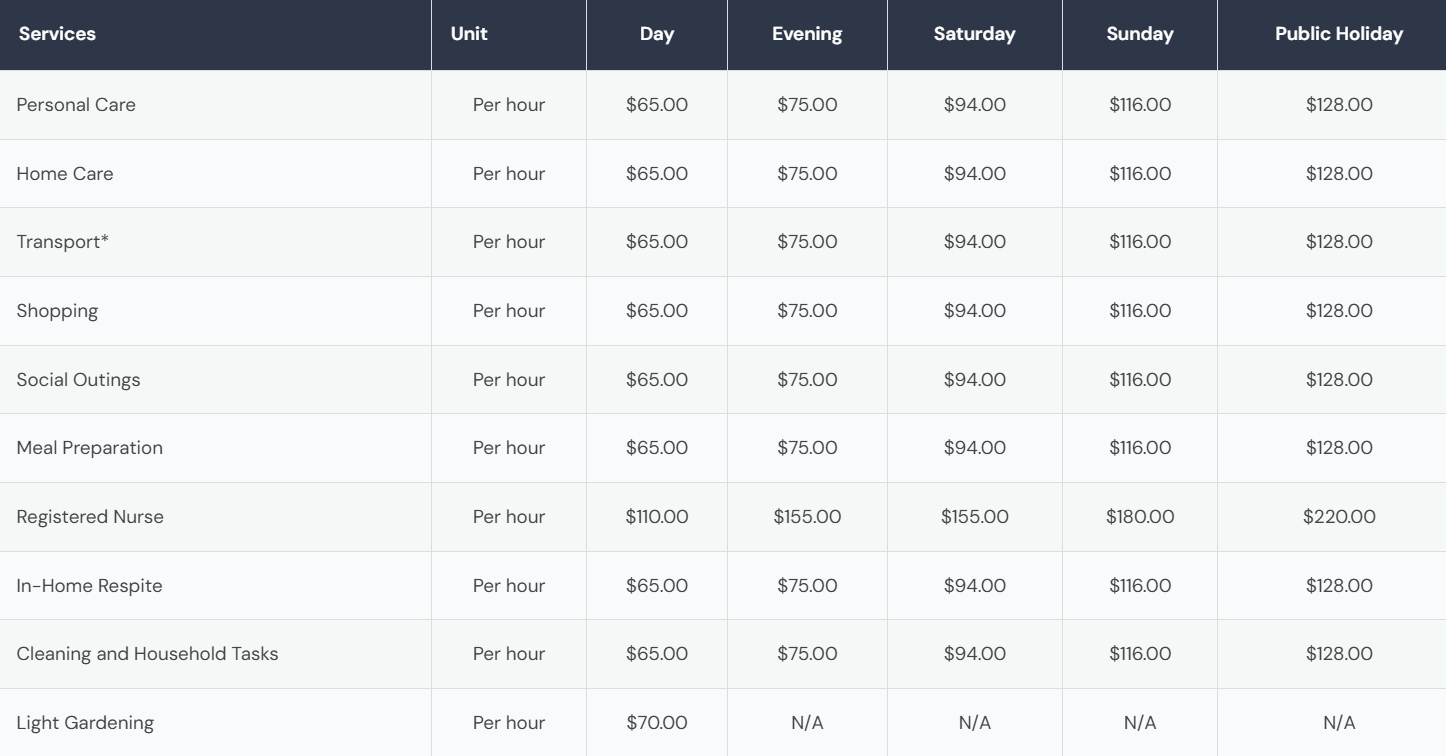Click Cleaning and Household Tasks Per hour unit
This screenshot has height=756, width=1446.
[509, 654]
